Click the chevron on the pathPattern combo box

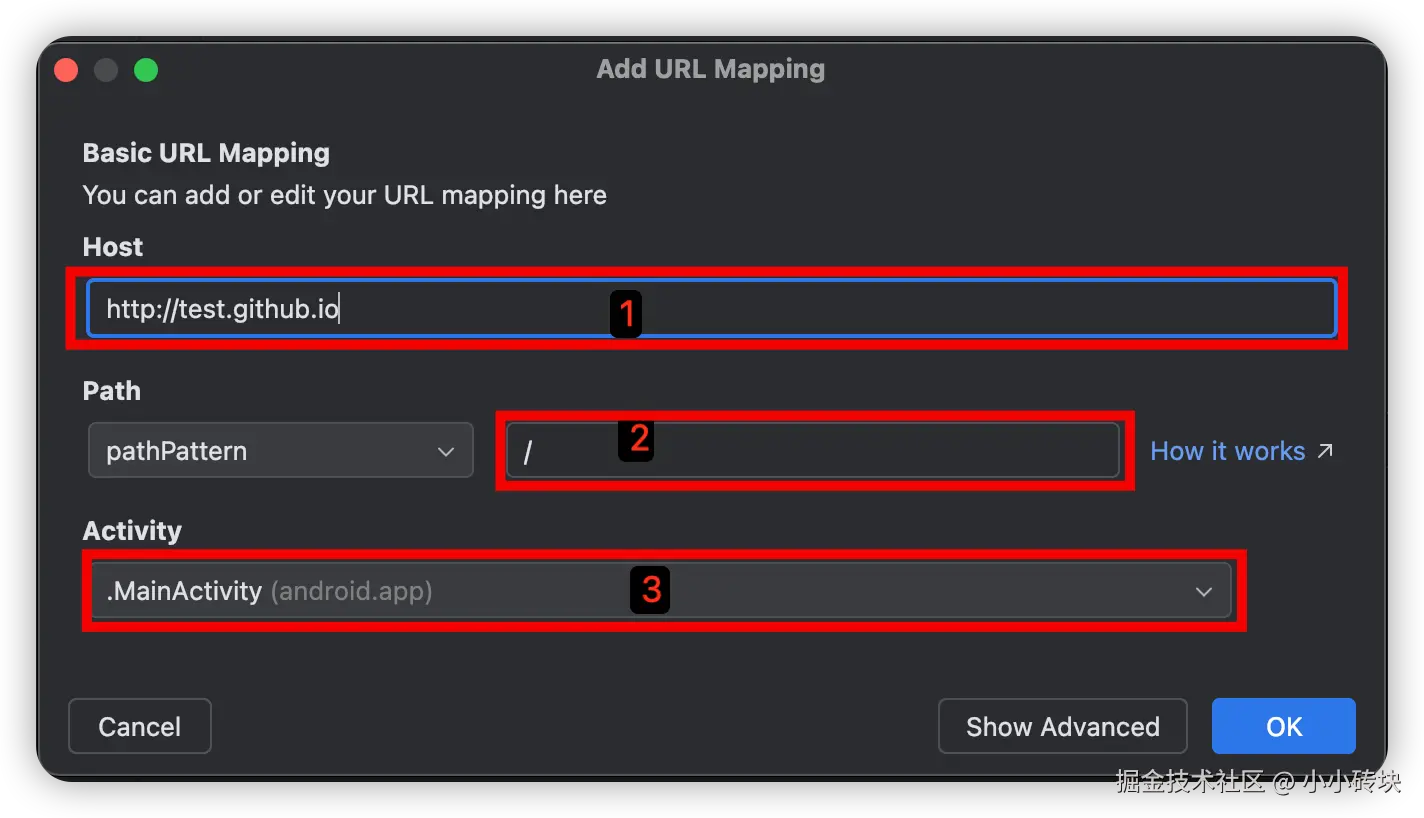point(446,452)
